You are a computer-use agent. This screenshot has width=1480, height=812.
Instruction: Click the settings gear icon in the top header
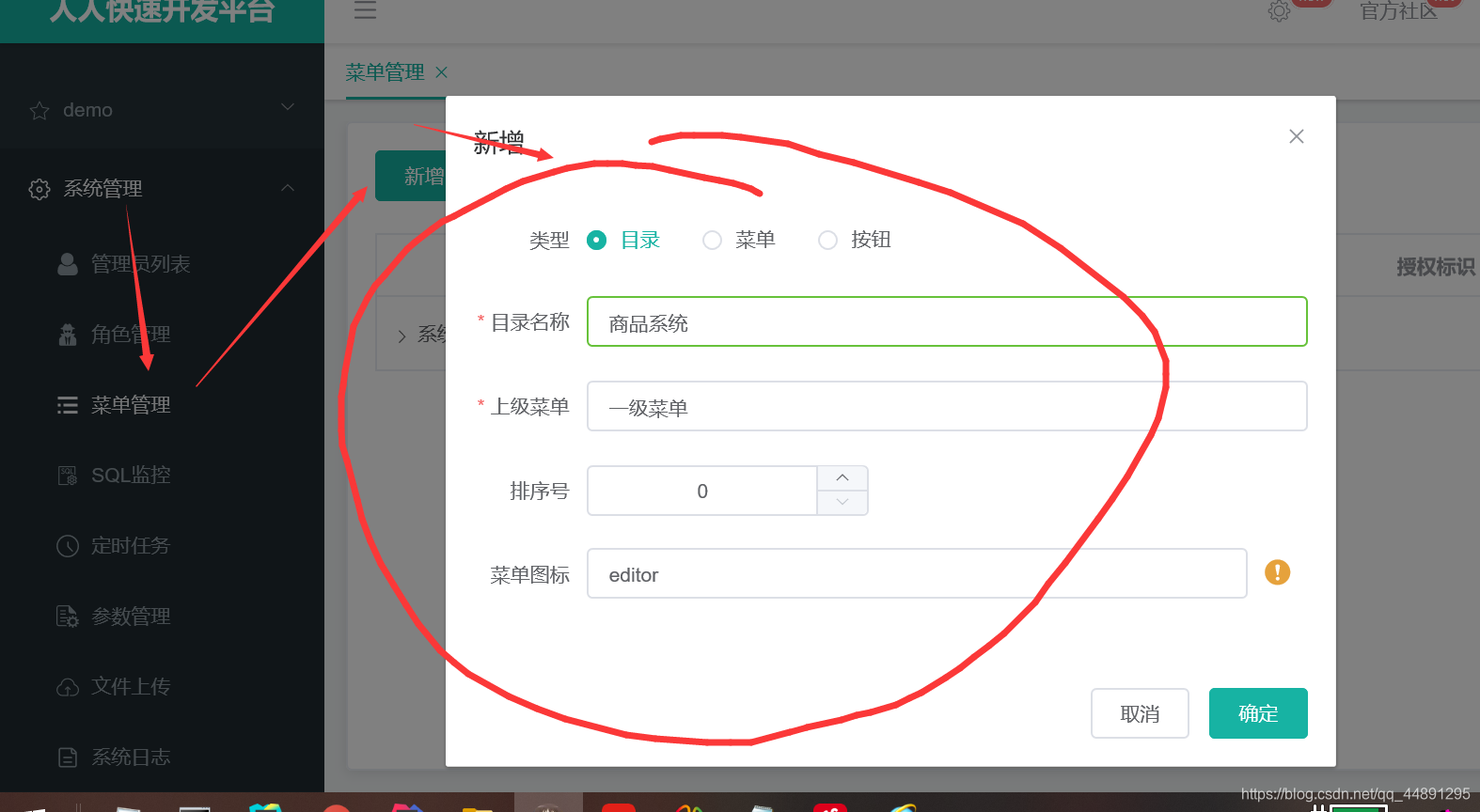[x=1279, y=11]
